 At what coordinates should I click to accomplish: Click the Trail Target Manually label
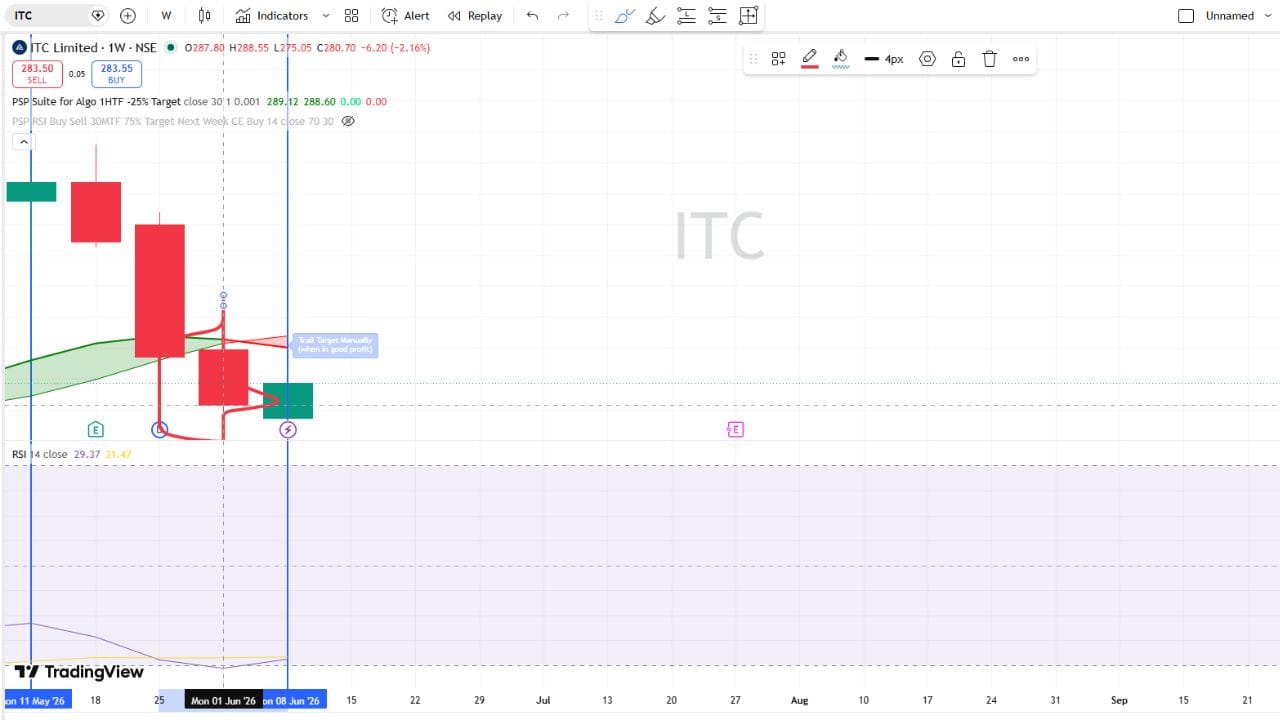pos(335,345)
